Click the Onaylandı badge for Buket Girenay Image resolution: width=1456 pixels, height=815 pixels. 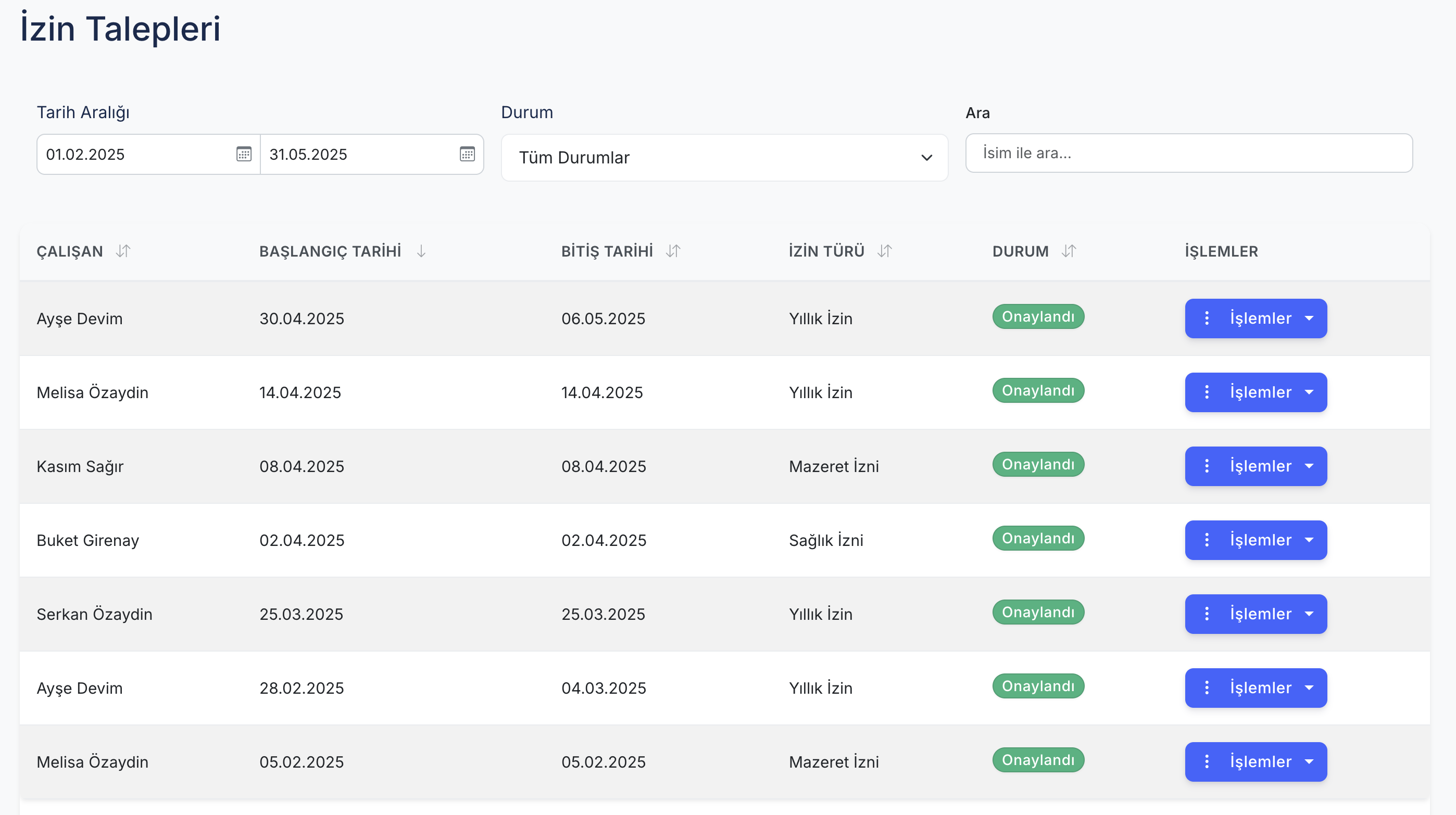click(1038, 538)
